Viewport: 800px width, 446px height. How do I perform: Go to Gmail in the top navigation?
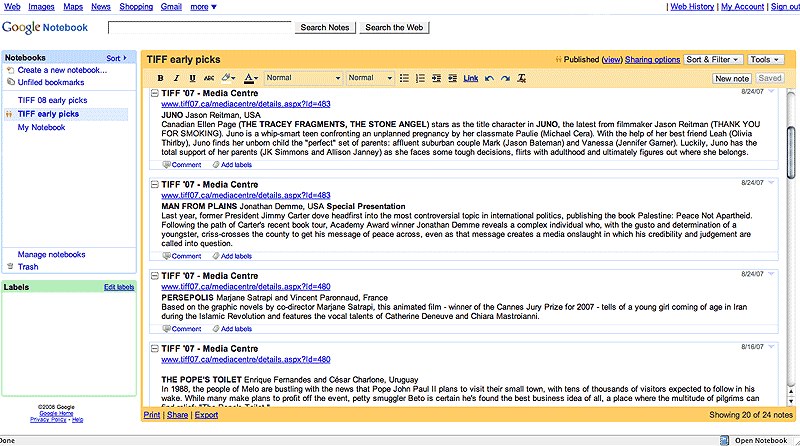[171, 7]
